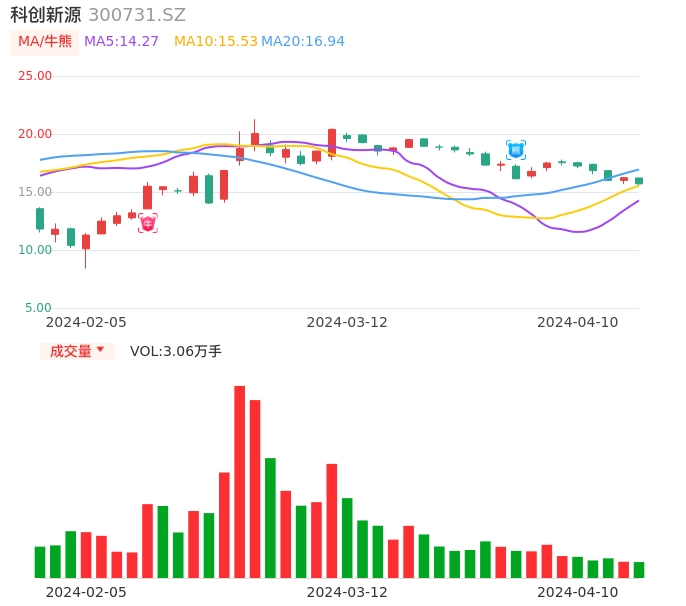Click the tallest green volume bar
Image resolution: width=686 pixels, height=606 pixels.
[x=270, y=517]
